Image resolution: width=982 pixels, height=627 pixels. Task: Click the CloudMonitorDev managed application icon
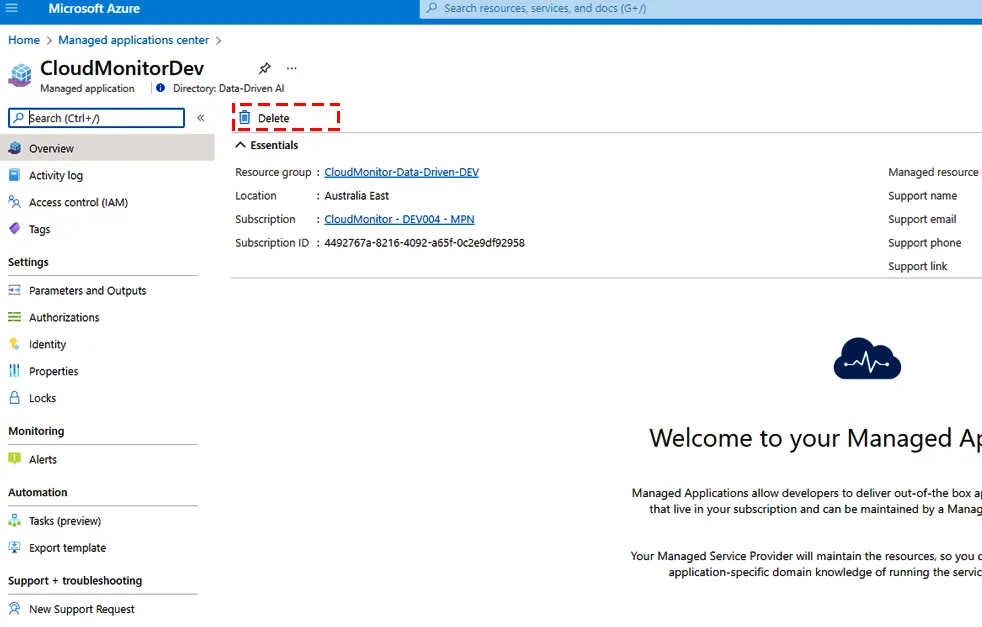(20, 75)
